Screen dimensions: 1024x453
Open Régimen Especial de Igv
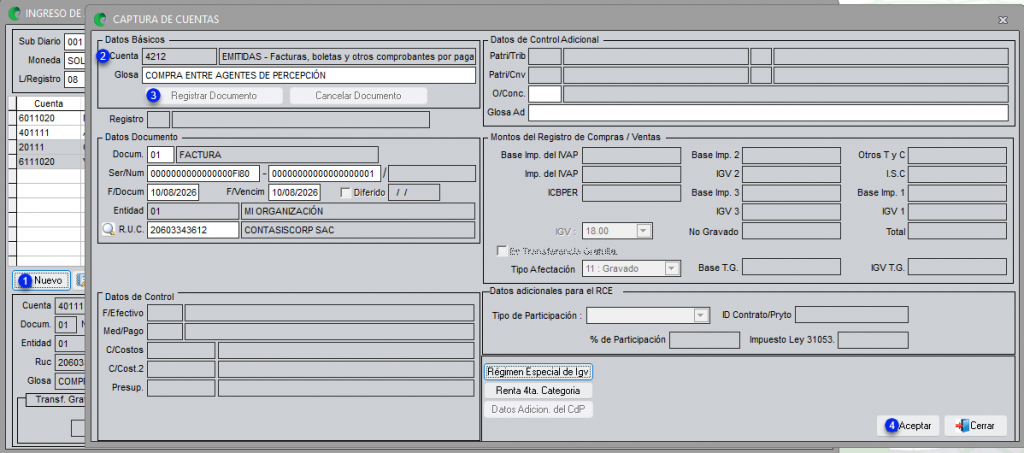click(539, 372)
